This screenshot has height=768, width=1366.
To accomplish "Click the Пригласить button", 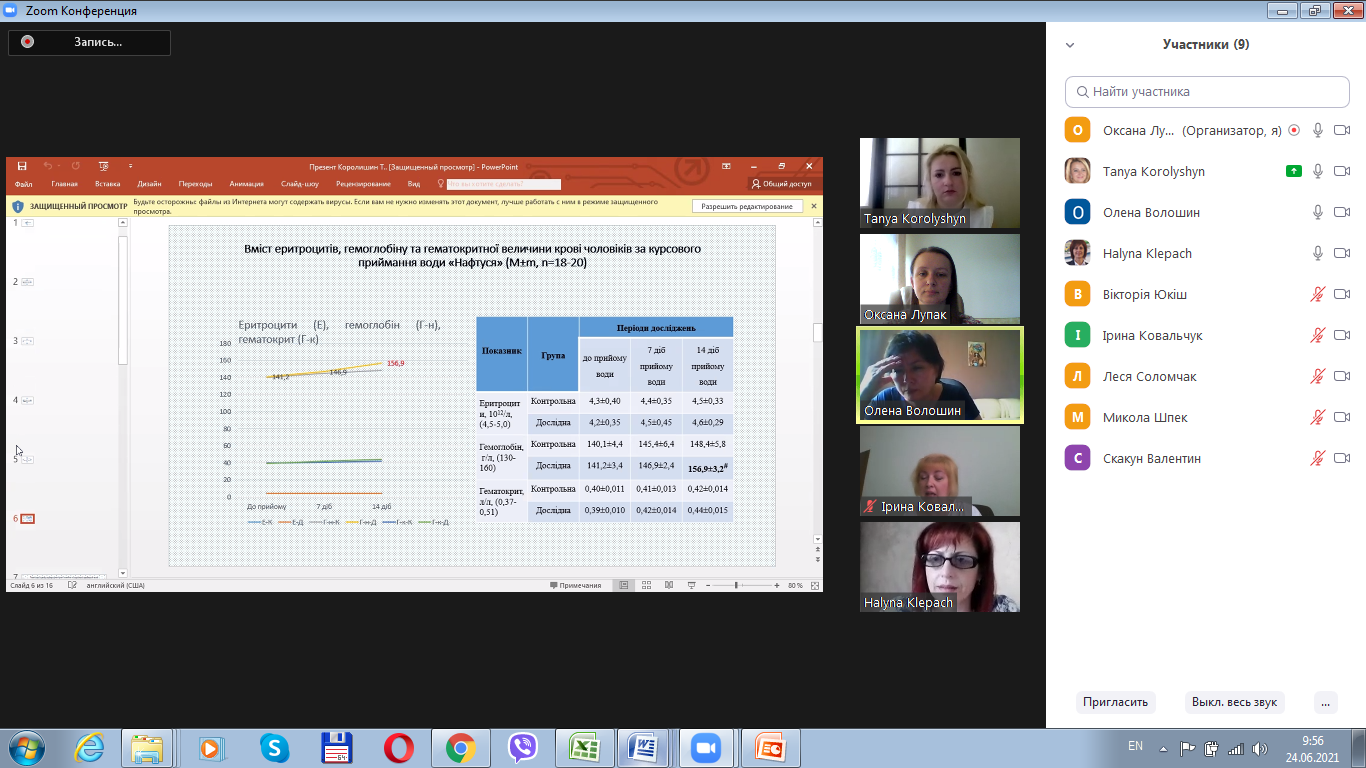I will [1115, 702].
